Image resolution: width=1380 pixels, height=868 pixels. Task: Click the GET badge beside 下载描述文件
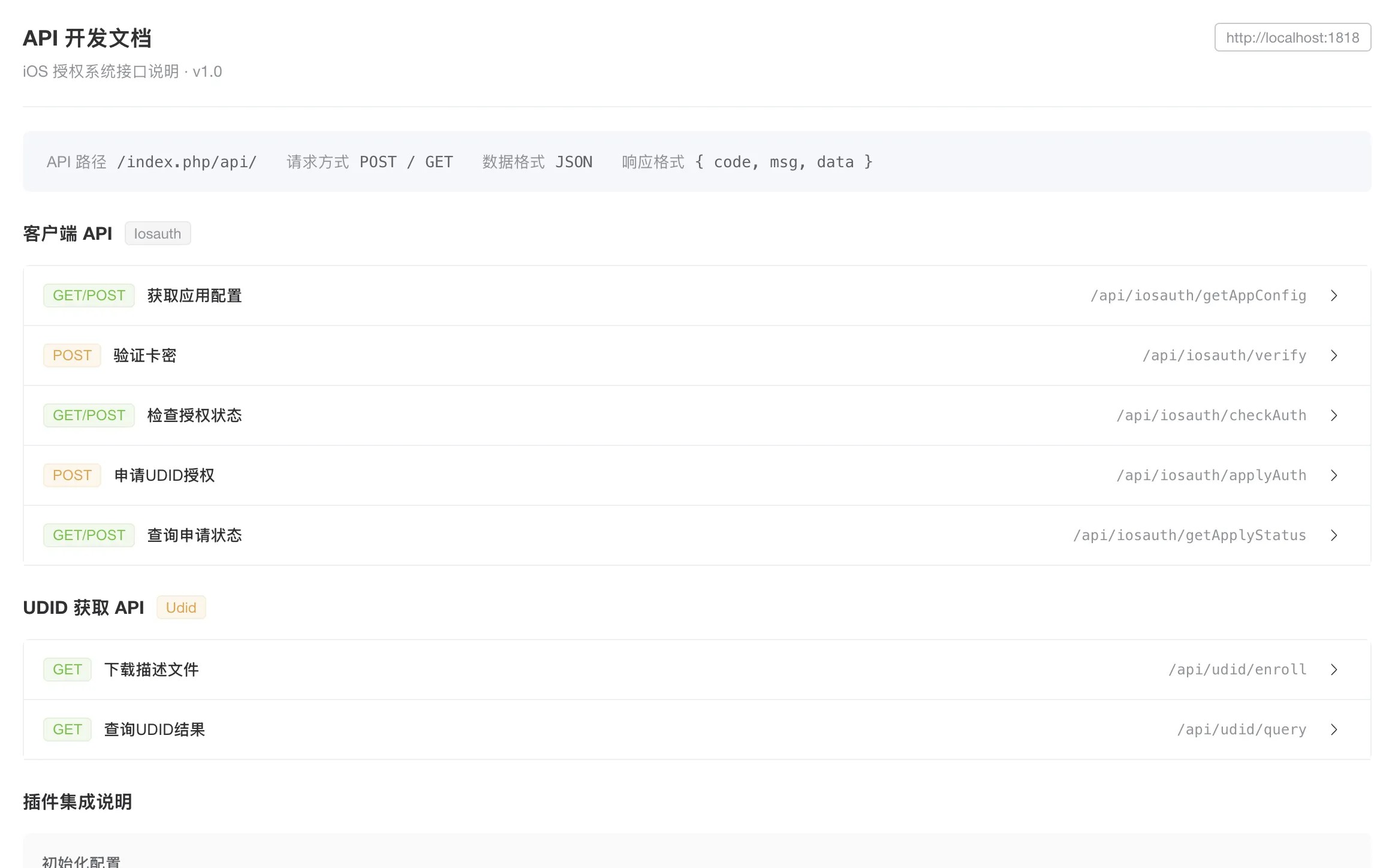pyautogui.click(x=67, y=670)
